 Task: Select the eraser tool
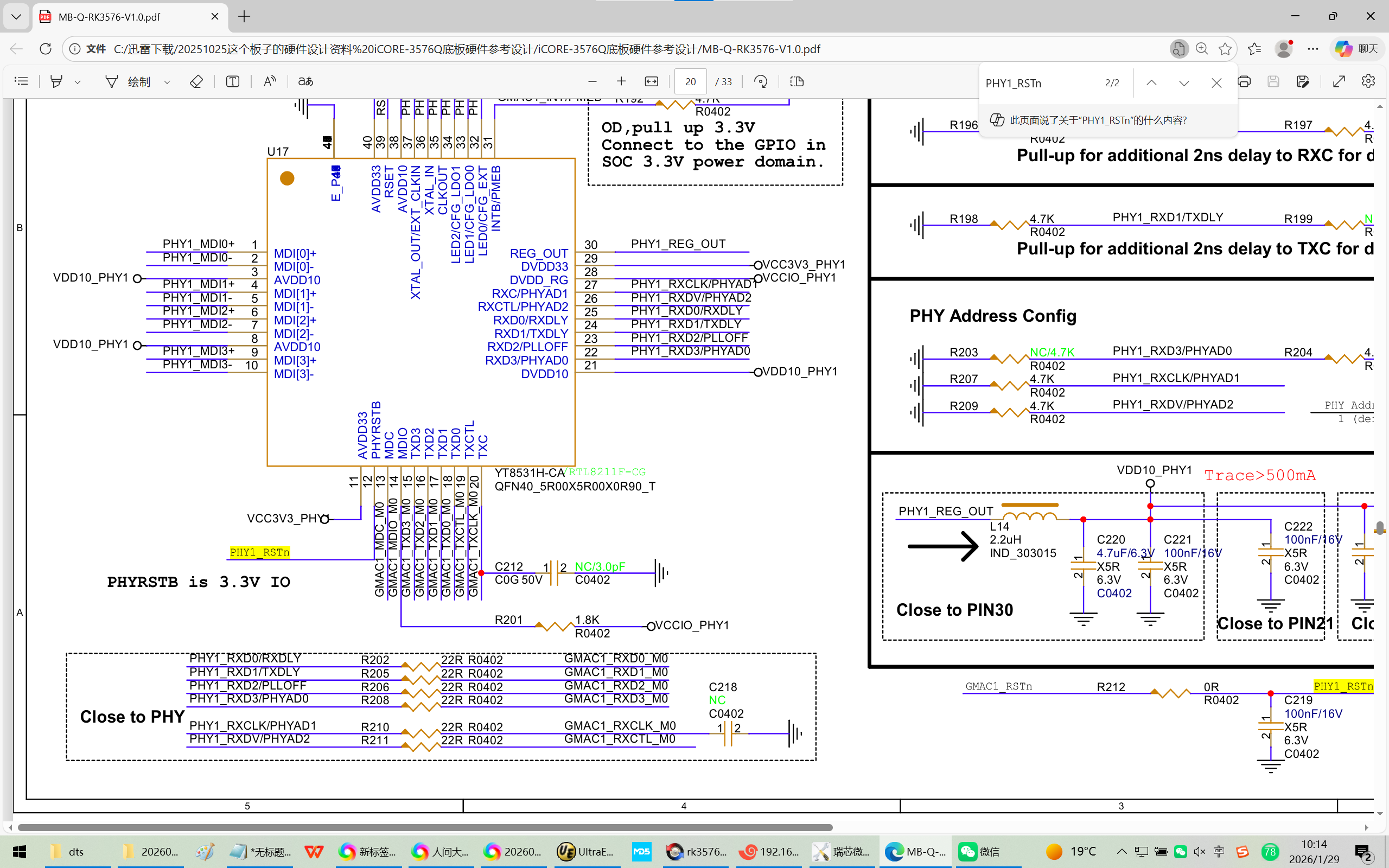196,81
